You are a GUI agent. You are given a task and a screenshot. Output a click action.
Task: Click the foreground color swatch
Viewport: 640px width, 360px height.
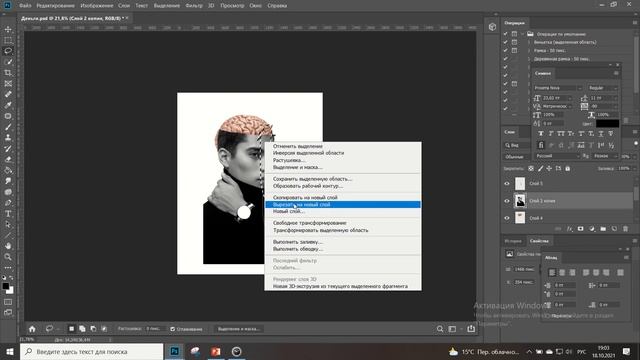pyautogui.click(x=5, y=286)
